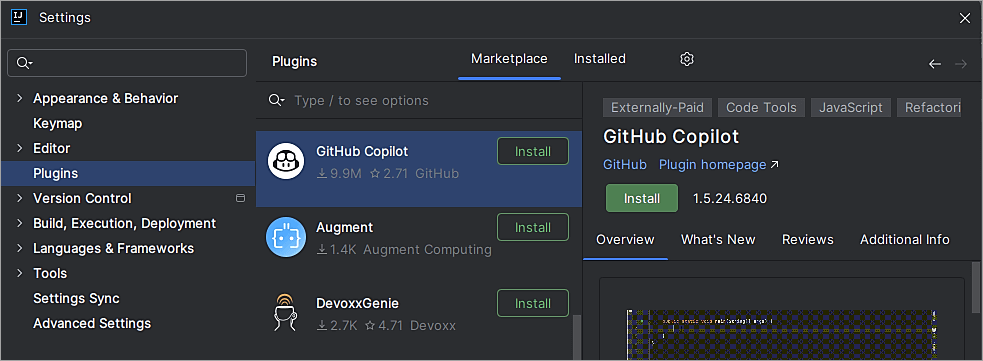Screen dimensions: 983x361
Task: Click the JavaScript tag
Action: click(x=851, y=108)
